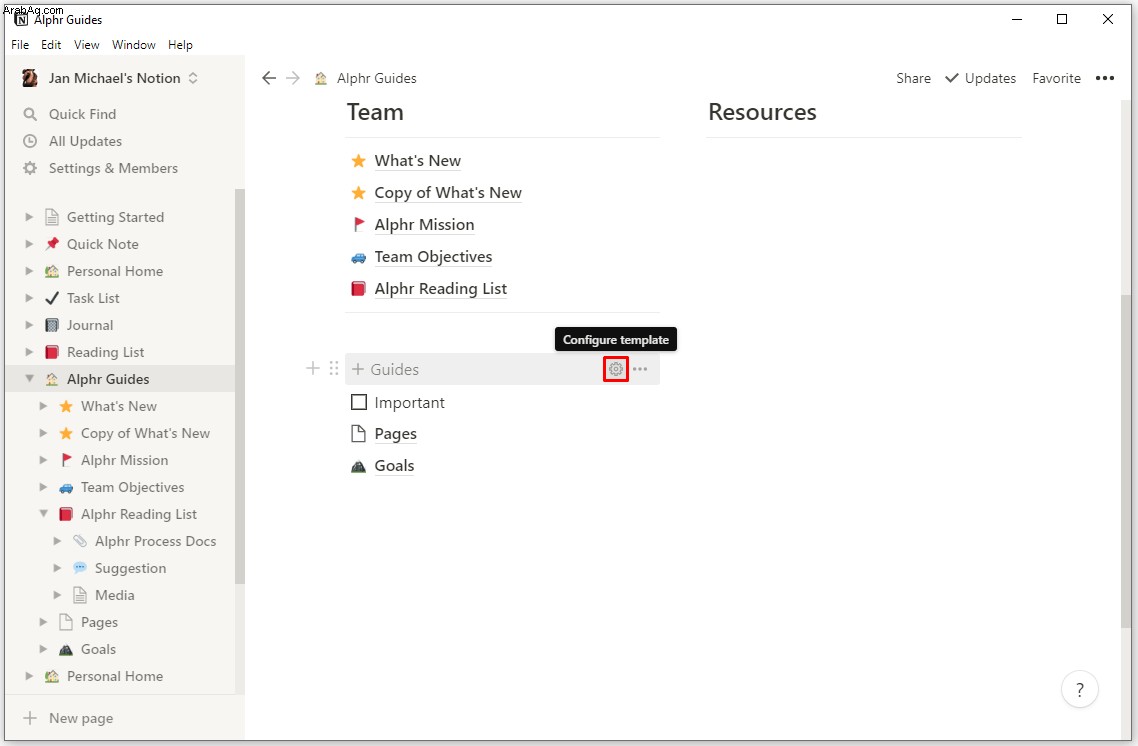Click the Resources heading
The width and height of the screenshot is (1138, 746).
click(x=762, y=112)
